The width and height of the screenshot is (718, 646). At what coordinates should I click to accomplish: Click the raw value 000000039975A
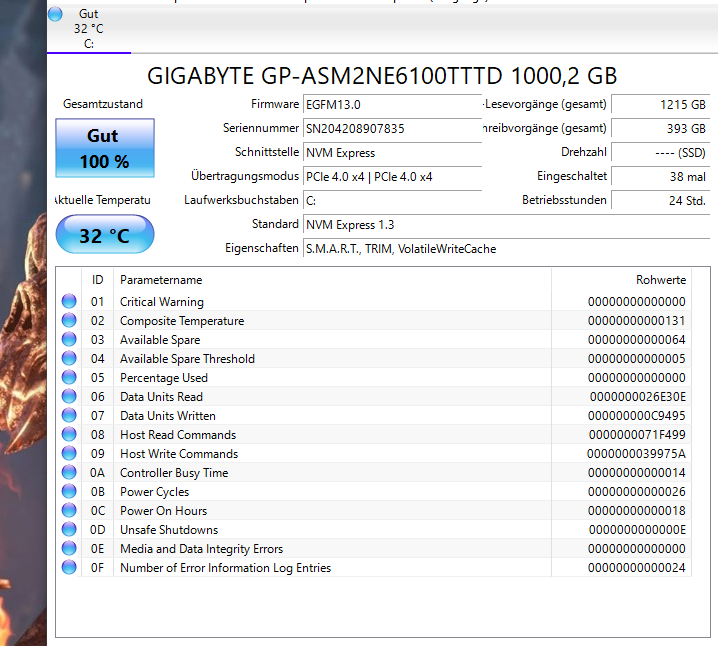click(x=636, y=454)
